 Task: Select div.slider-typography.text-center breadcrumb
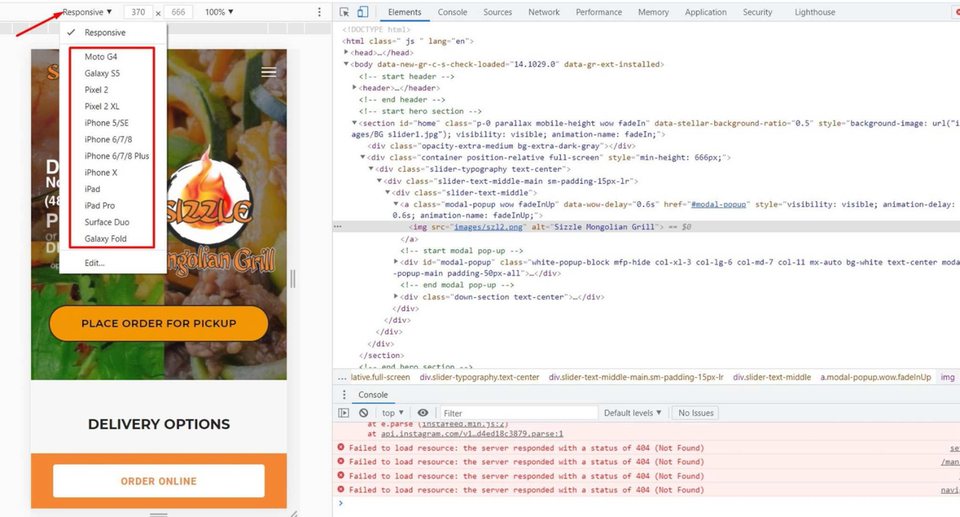[479, 377]
